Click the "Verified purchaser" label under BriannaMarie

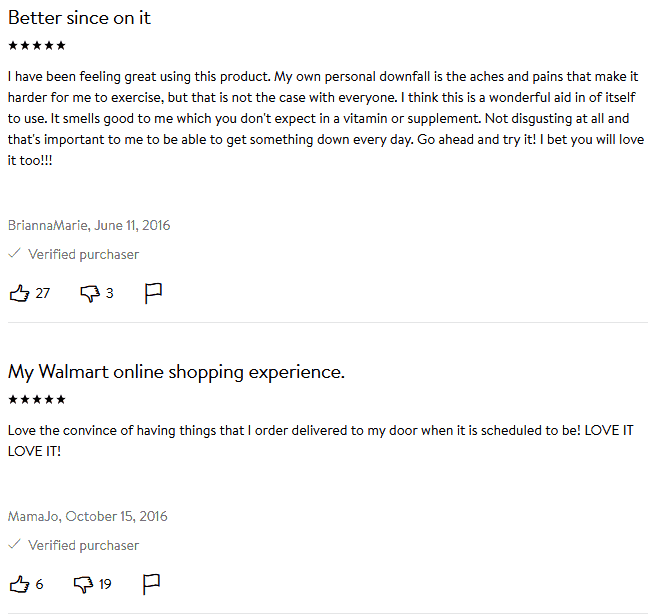(x=84, y=254)
